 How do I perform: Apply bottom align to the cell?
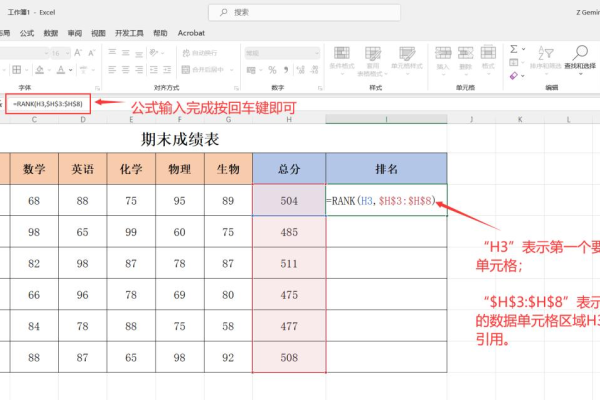click(x=139, y=53)
